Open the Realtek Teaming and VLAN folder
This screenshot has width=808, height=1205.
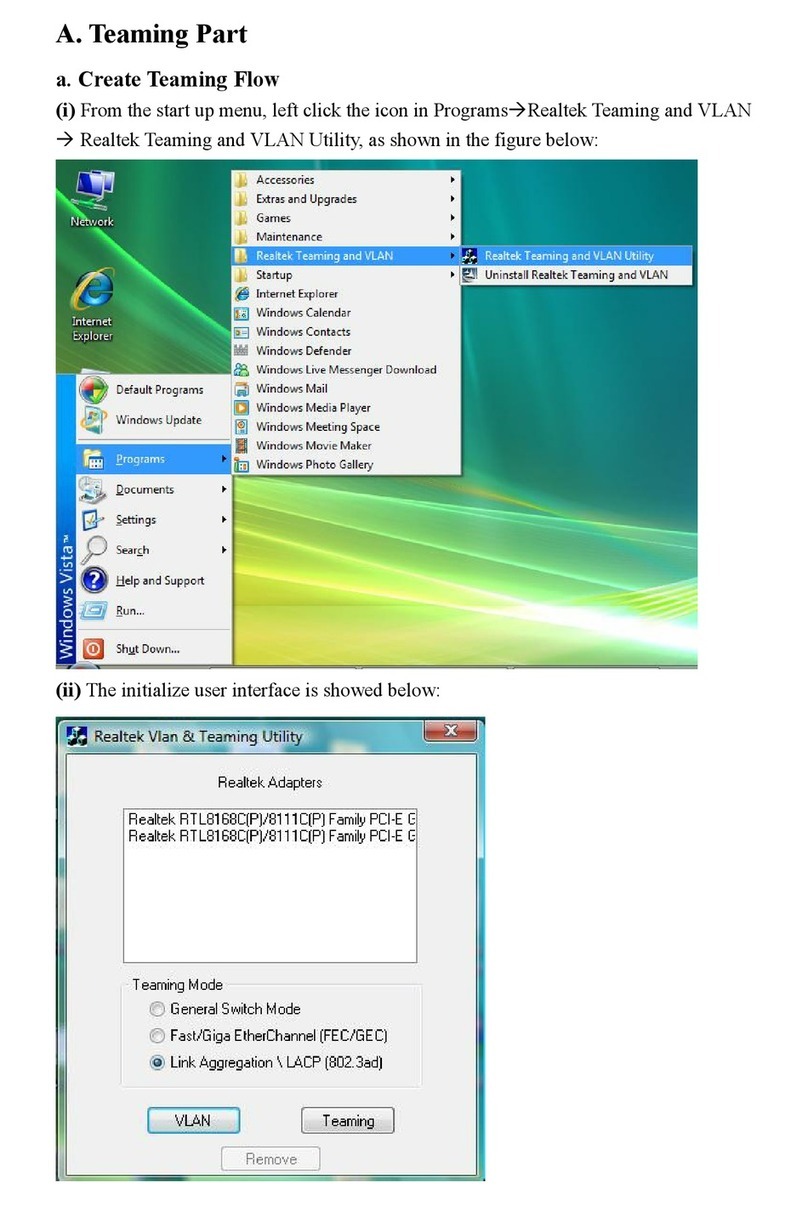pyautogui.click(x=345, y=256)
